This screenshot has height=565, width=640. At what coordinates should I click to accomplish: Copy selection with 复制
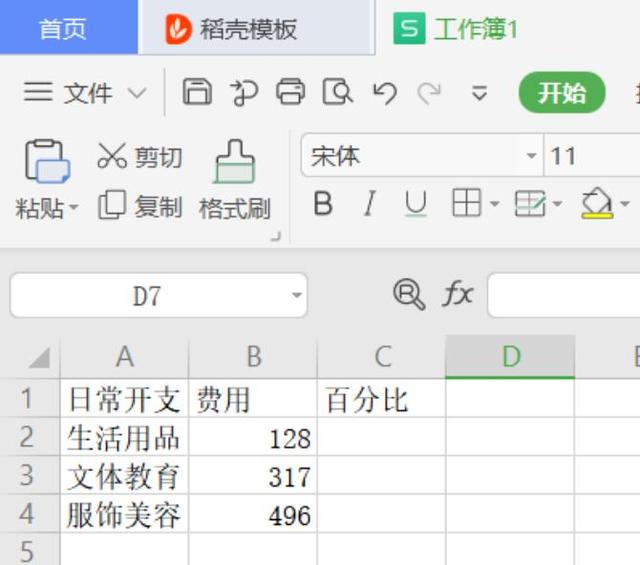[x=140, y=206]
